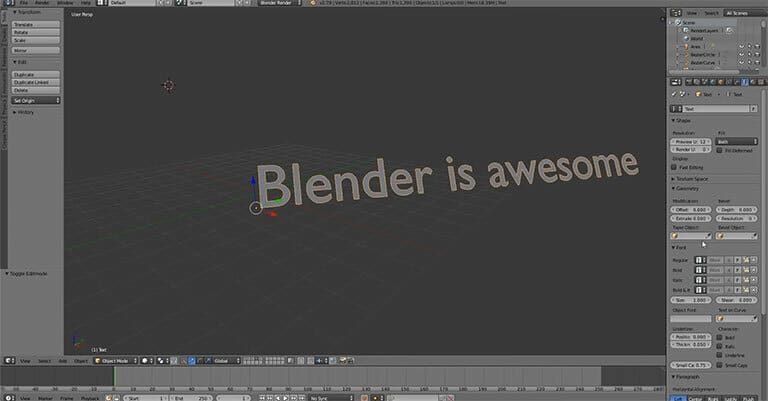Click the Taper Object eyedropper icon
This screenshot has width=768, height=401.
pos(708,236)
